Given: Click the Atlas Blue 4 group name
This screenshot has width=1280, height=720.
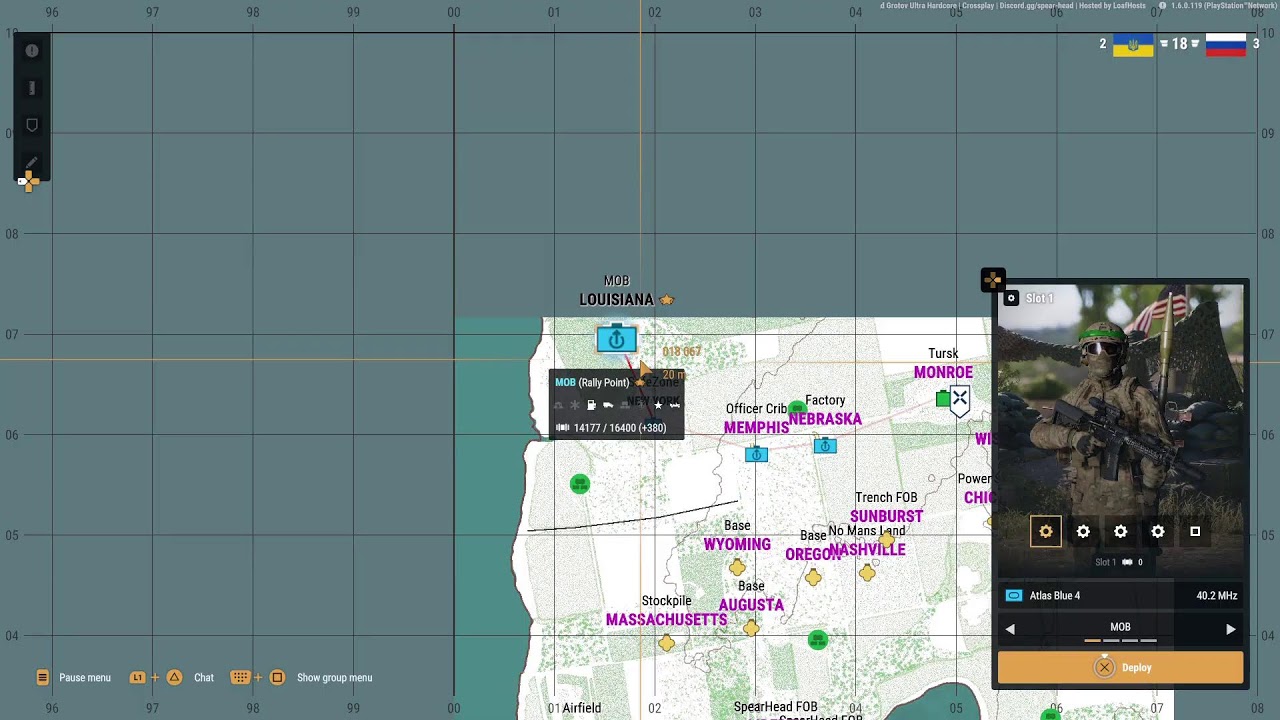Looking at the screenshot, I should tap(1055, 596).
